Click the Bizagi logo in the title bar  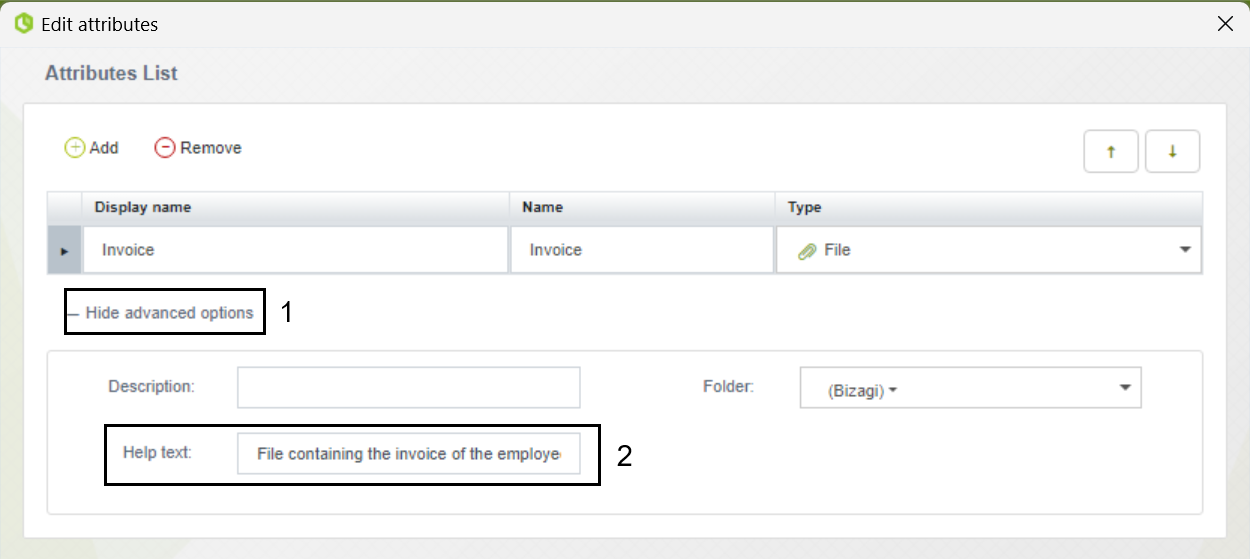pyautogui.click(x=24, y=23)
